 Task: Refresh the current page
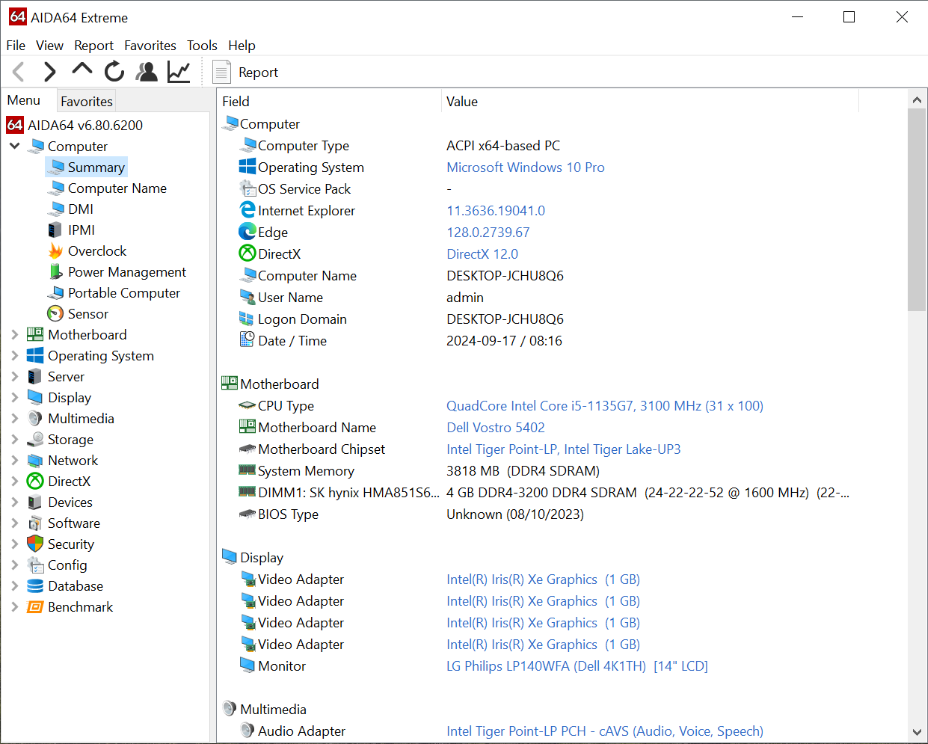114,72
